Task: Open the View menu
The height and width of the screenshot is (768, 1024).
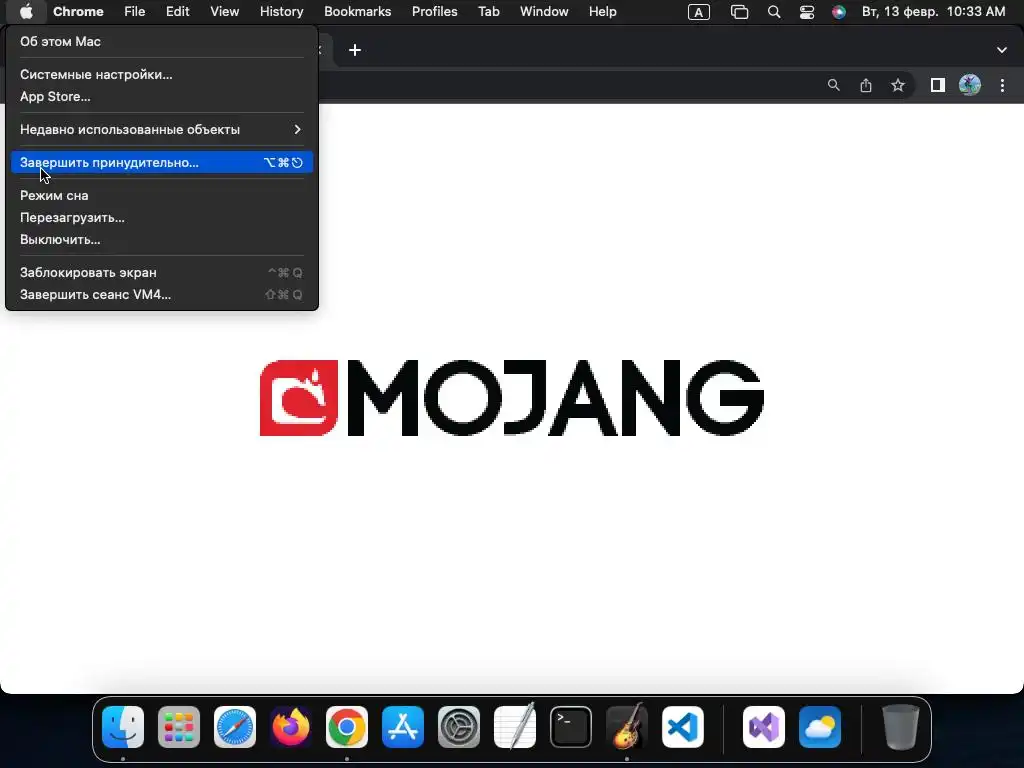Action: coord(224,12)
